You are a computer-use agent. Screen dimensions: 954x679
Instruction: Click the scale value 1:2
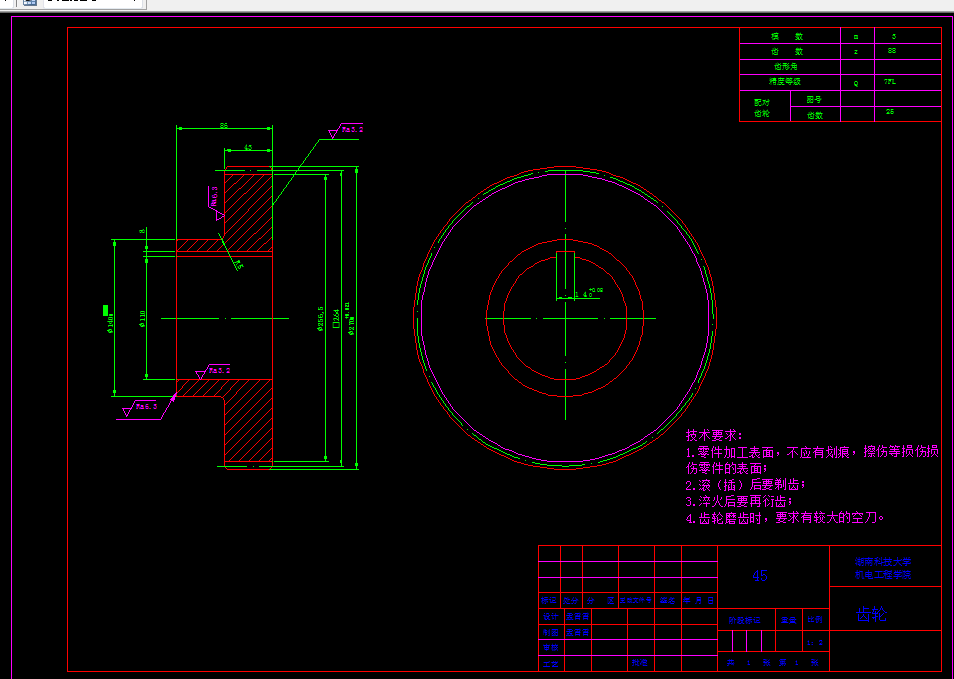815,642
